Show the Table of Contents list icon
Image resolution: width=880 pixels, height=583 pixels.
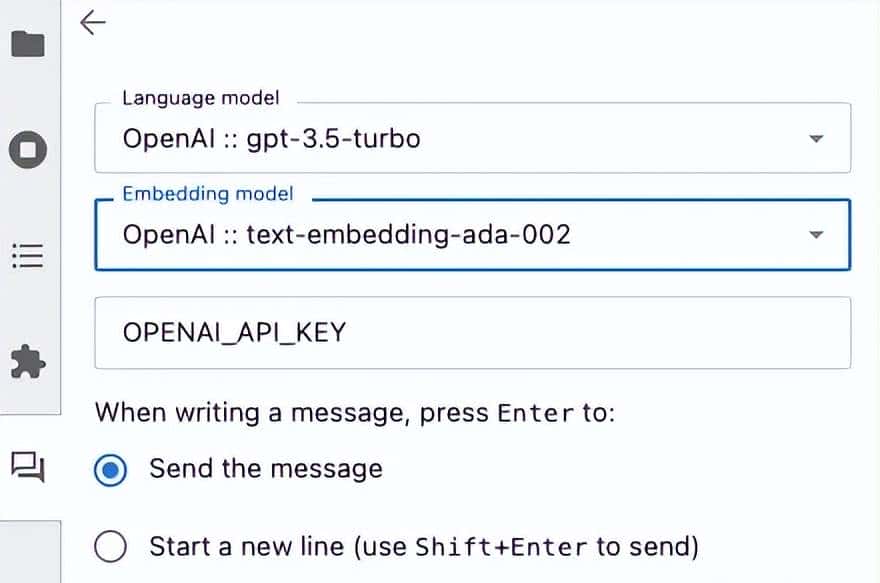point(28,255)
